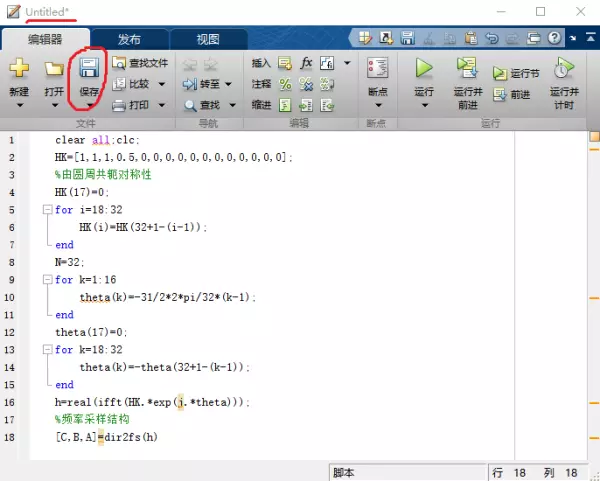Viewport: 600px width, 481px height.
Task: Click the undo arrow in the quick access toolbar
Action: [x=492, y=38]
